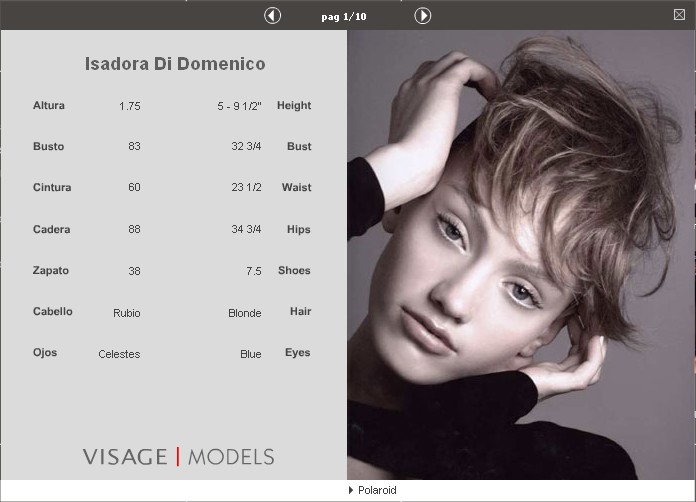The image size is (696, 502).
Task: Click the 'Busto' label
Action: pos(48,146)
